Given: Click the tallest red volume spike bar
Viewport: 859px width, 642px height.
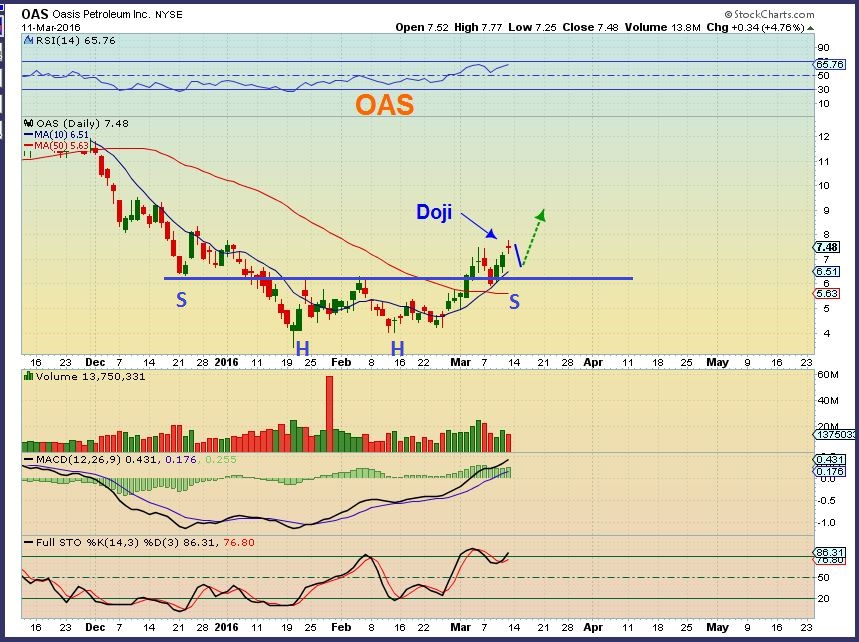Looking at the screenshot, I should click(329, 414).
